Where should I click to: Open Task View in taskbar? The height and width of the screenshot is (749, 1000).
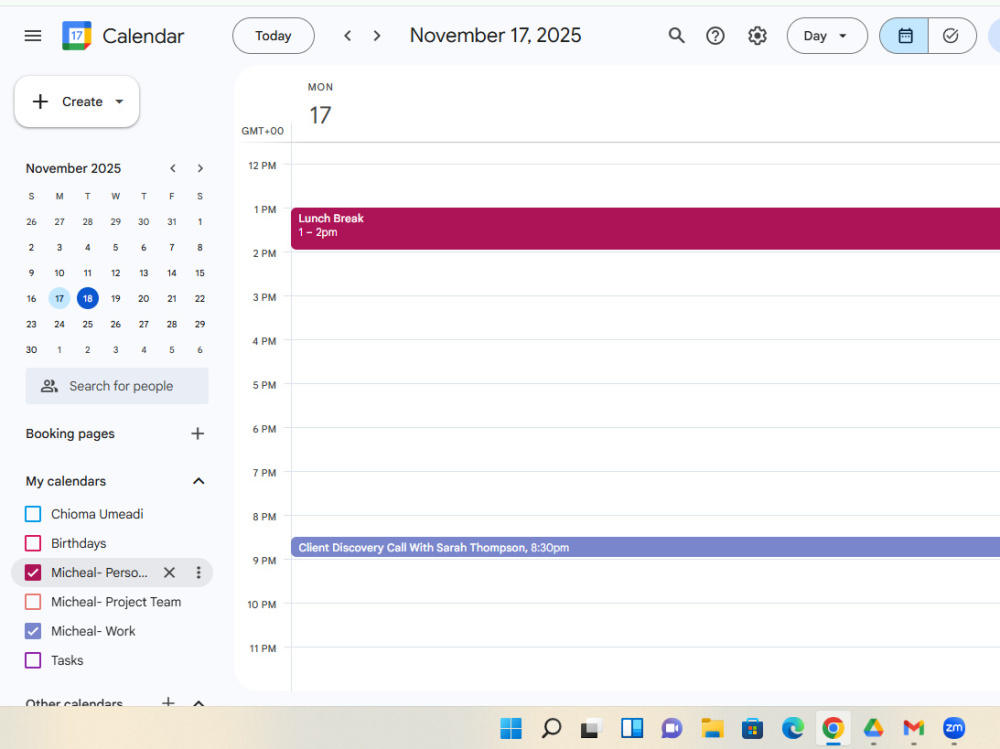pos(592,728)
